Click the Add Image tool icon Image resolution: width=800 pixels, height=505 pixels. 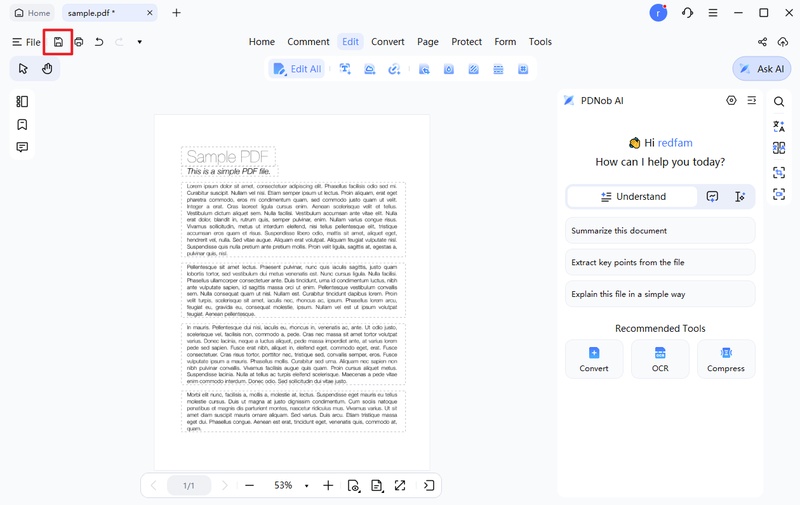click(369, 69)
